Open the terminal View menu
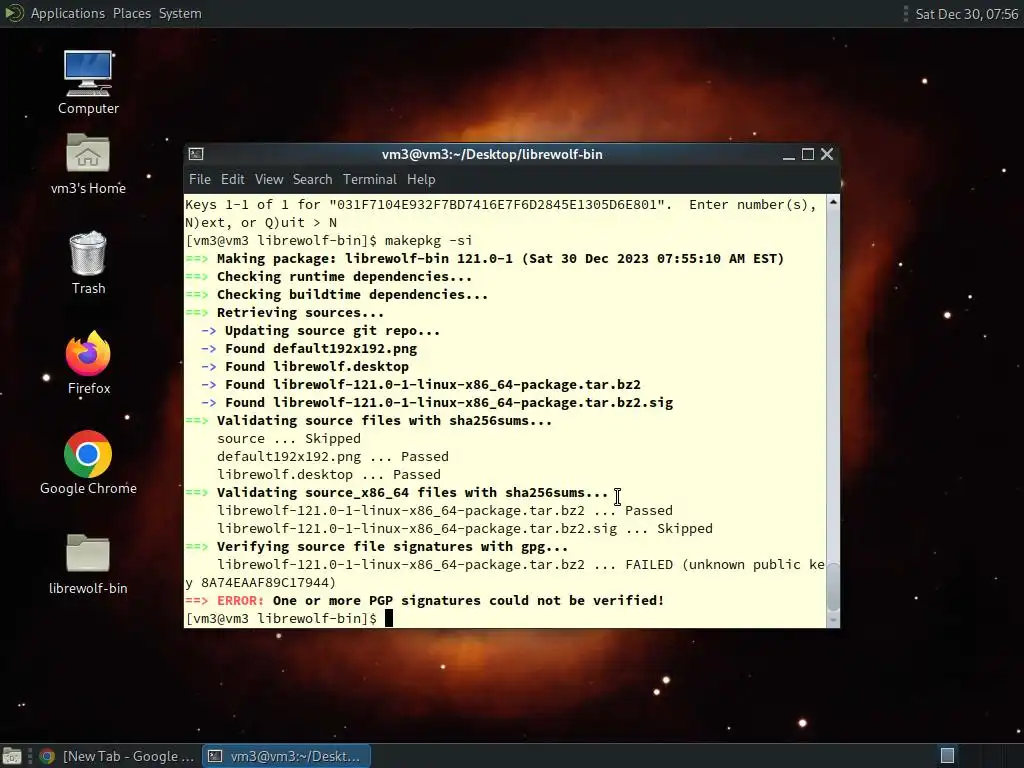Image resolution: width=1024 pixels, height=768 pixels. (x=269, y=179)
